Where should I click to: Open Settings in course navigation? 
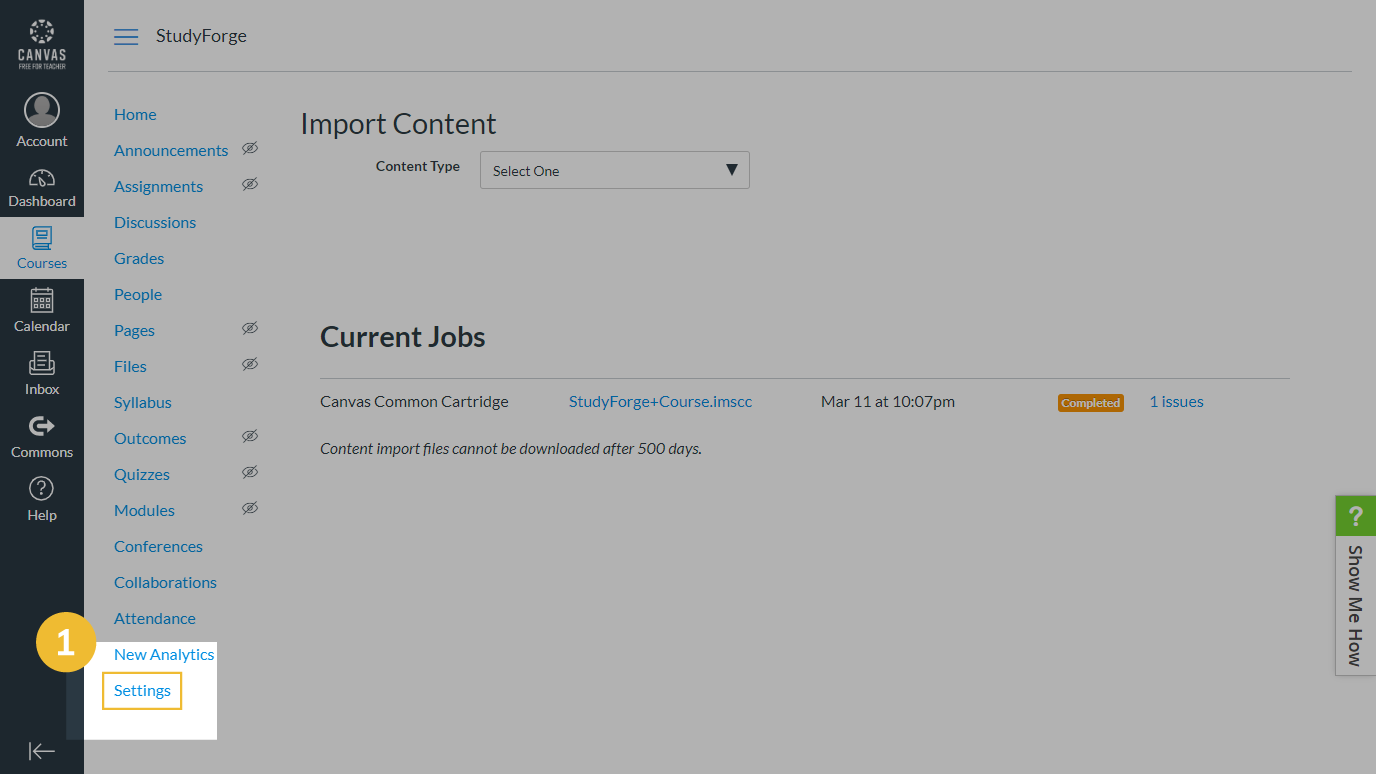(x=142, y=691)
